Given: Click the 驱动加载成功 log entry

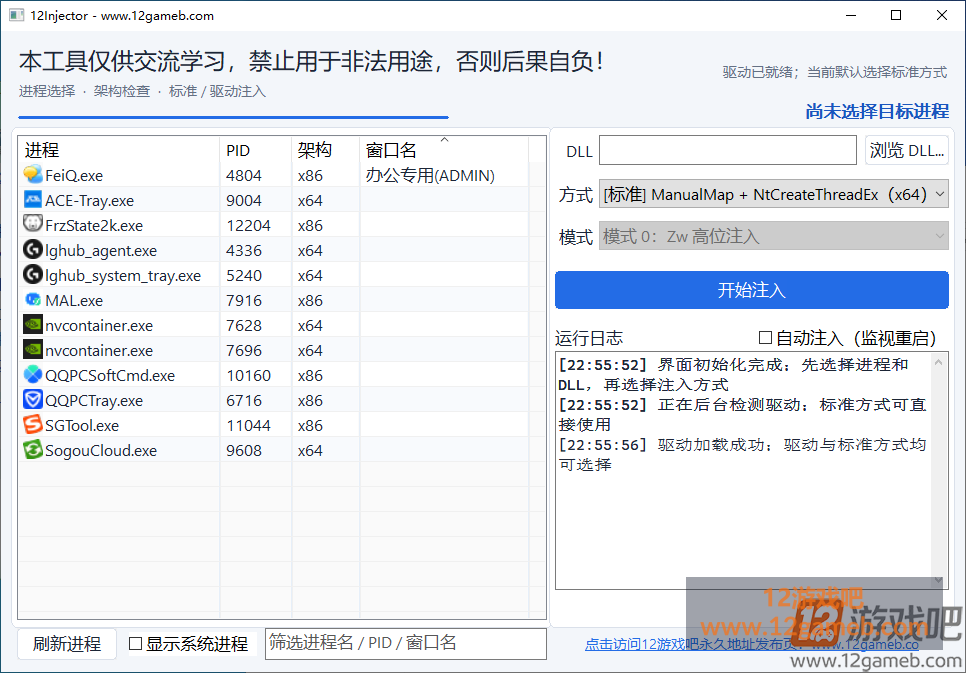Looking at the screenshot, I should 742,454.
